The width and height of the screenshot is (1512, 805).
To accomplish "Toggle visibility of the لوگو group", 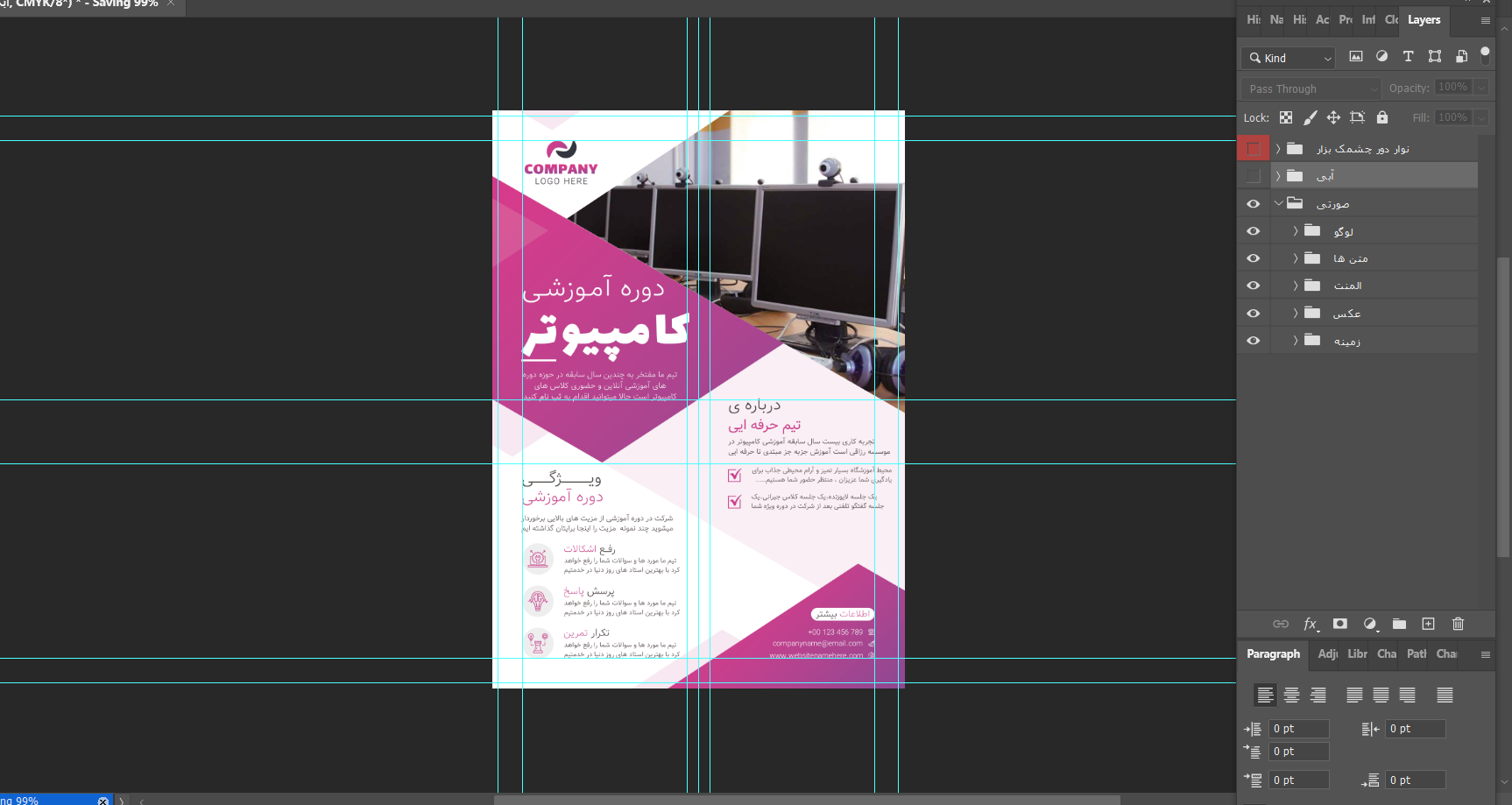I will [1254, 231].
